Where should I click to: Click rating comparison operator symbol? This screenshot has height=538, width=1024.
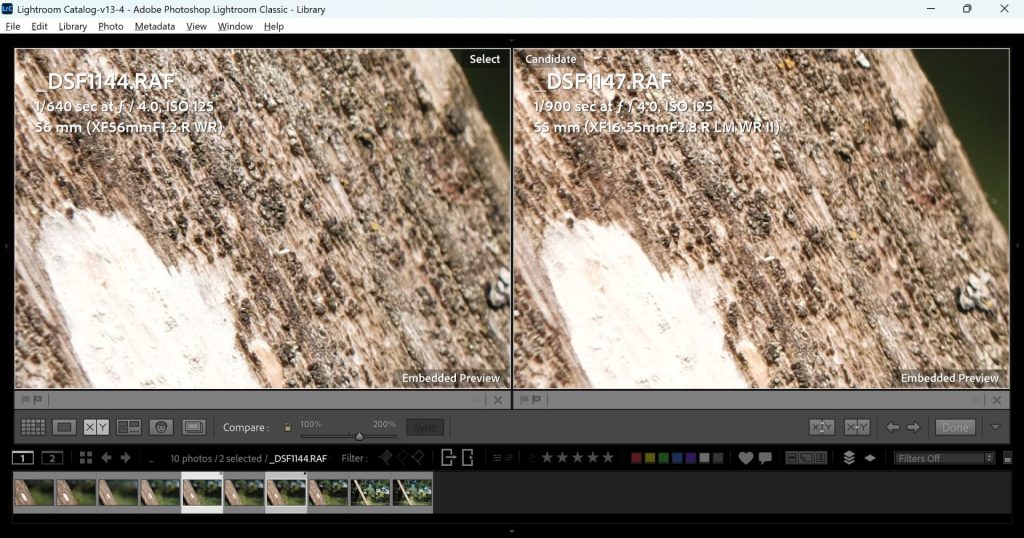pyautogui.click(x=532, y=458)
